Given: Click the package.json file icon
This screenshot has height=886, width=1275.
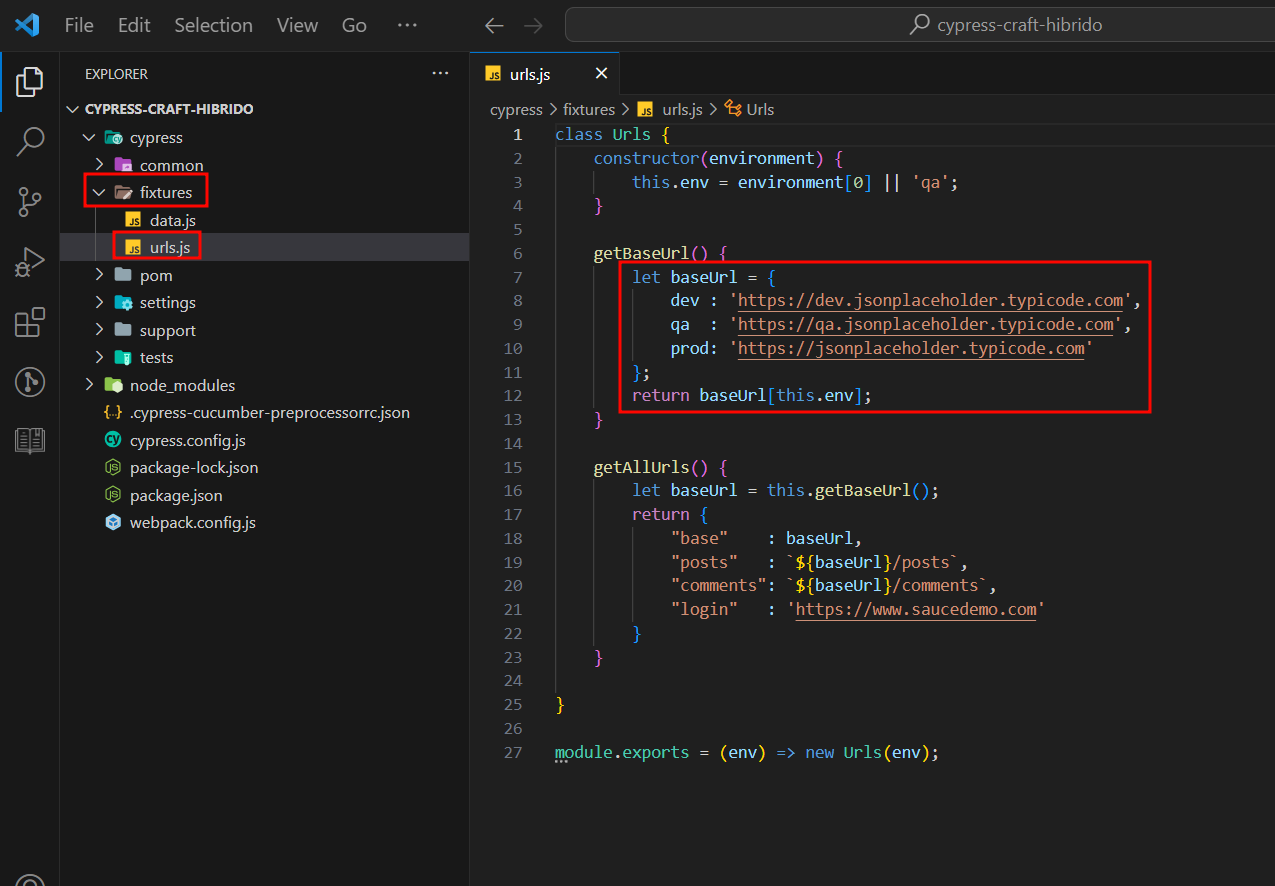Looking at the screenshot, I should (113, 495).
